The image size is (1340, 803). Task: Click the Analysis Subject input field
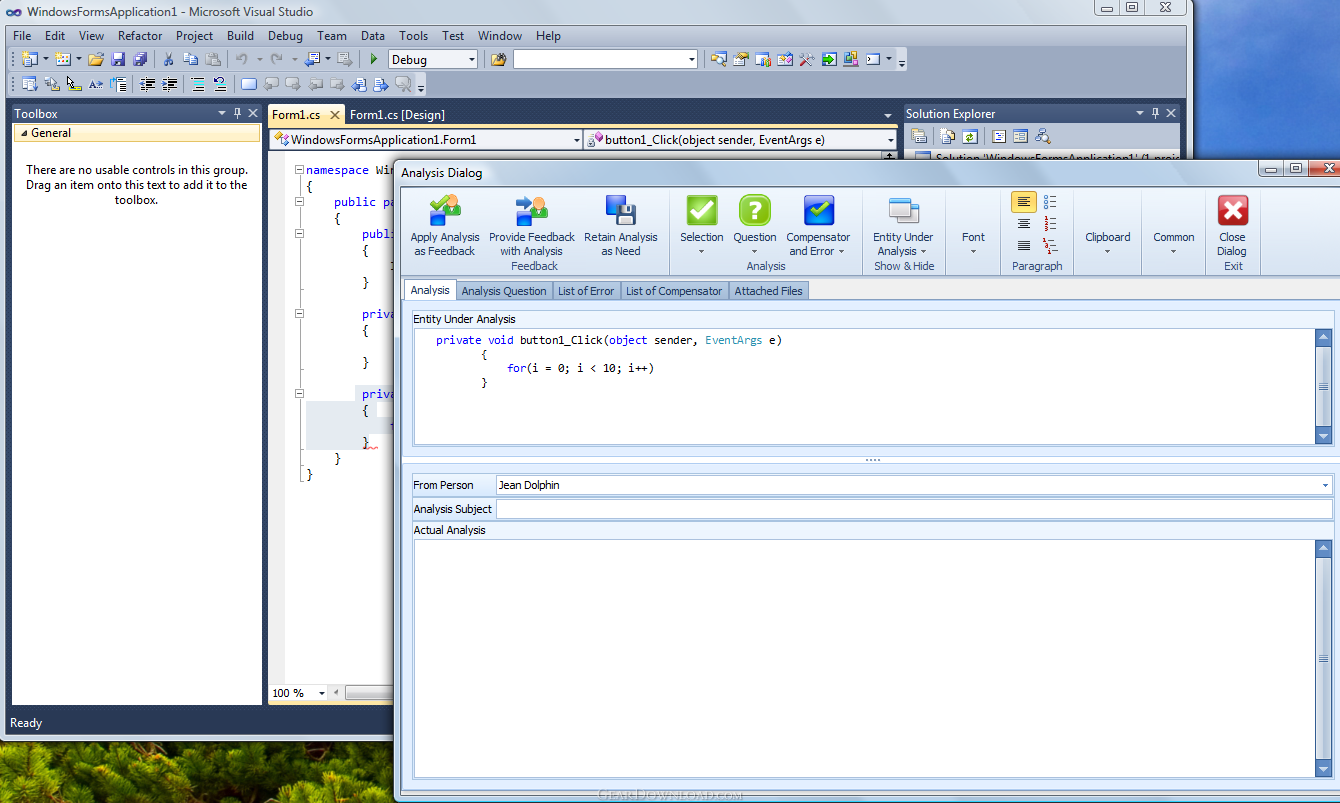tap(914, 509)
